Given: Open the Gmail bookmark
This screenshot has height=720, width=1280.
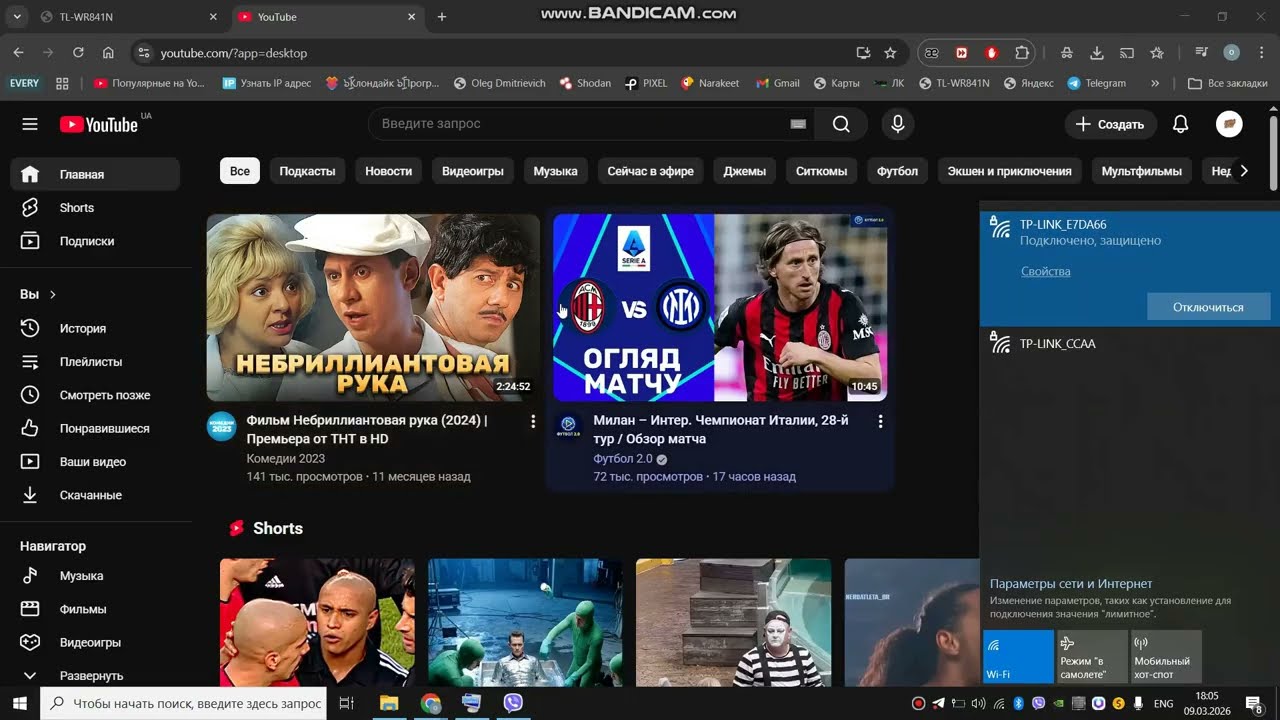Looking at the screenshot, I should [777, 83].
